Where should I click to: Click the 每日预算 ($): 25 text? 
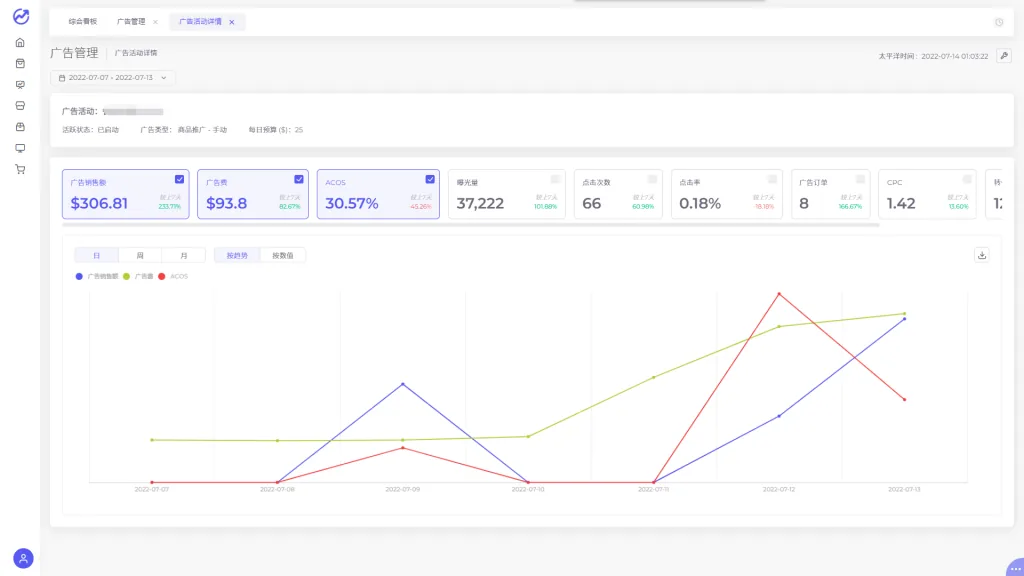[x=276, y=130]
